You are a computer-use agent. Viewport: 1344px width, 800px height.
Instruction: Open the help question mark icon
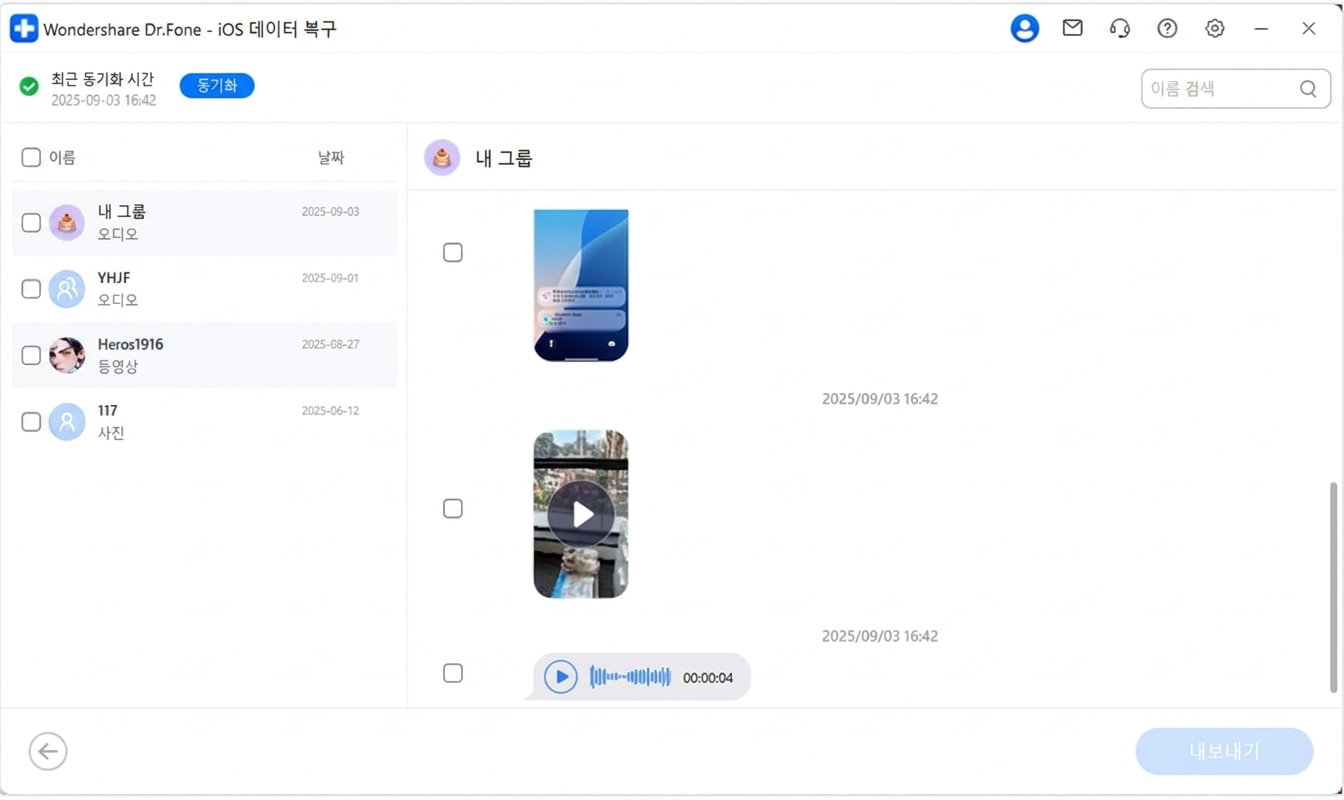pos(1167,28)
